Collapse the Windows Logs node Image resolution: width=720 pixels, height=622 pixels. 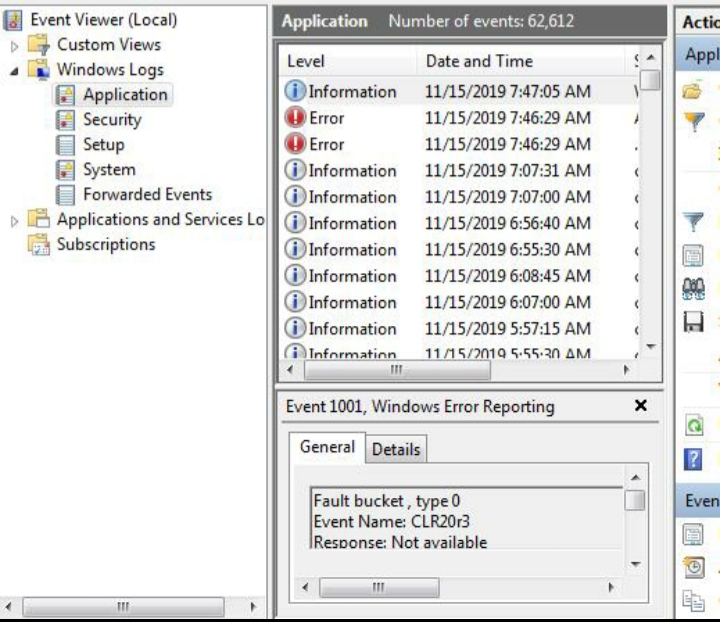[x=14, y=71]
